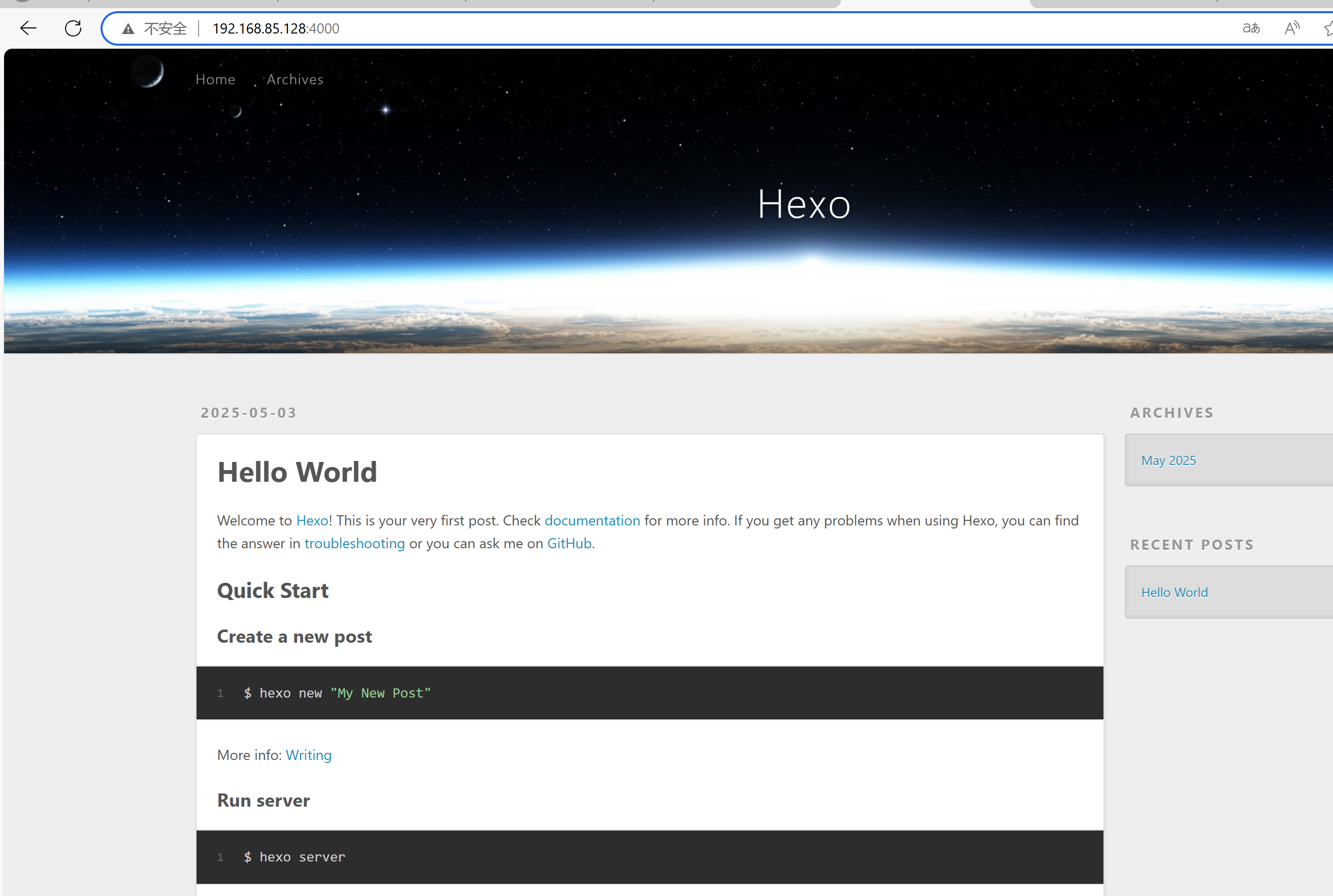
Task: Open the translate page icon
Action: pyautogui.click(x=1251, y=28)
